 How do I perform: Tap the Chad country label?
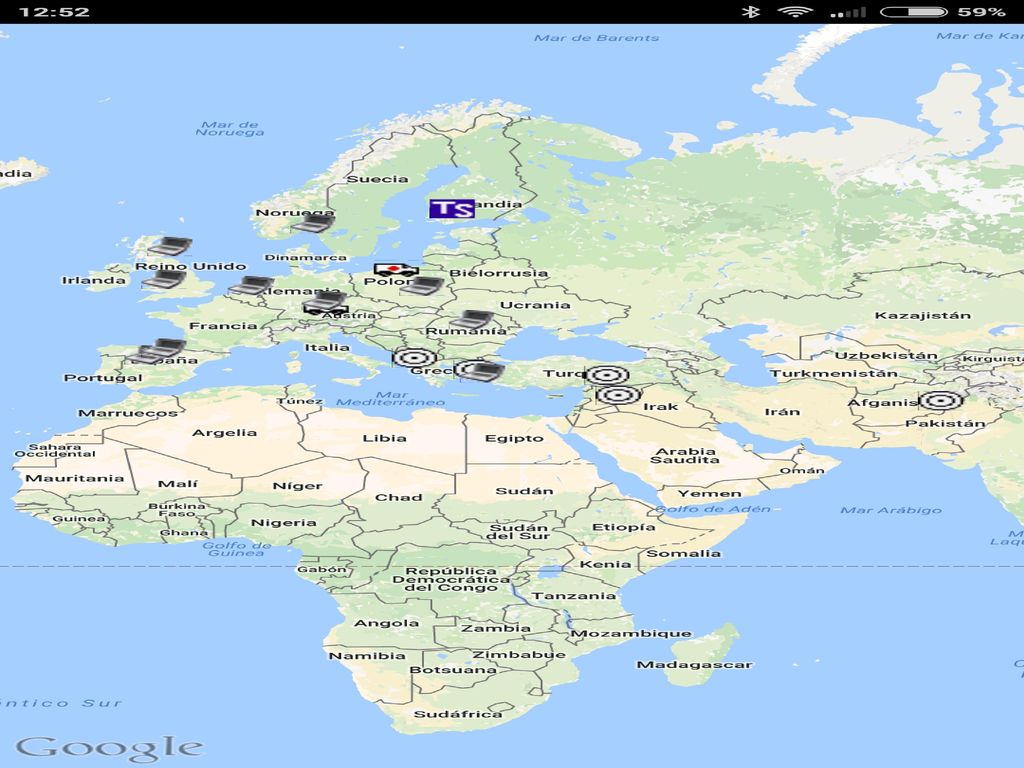click(x=398, y=498)
